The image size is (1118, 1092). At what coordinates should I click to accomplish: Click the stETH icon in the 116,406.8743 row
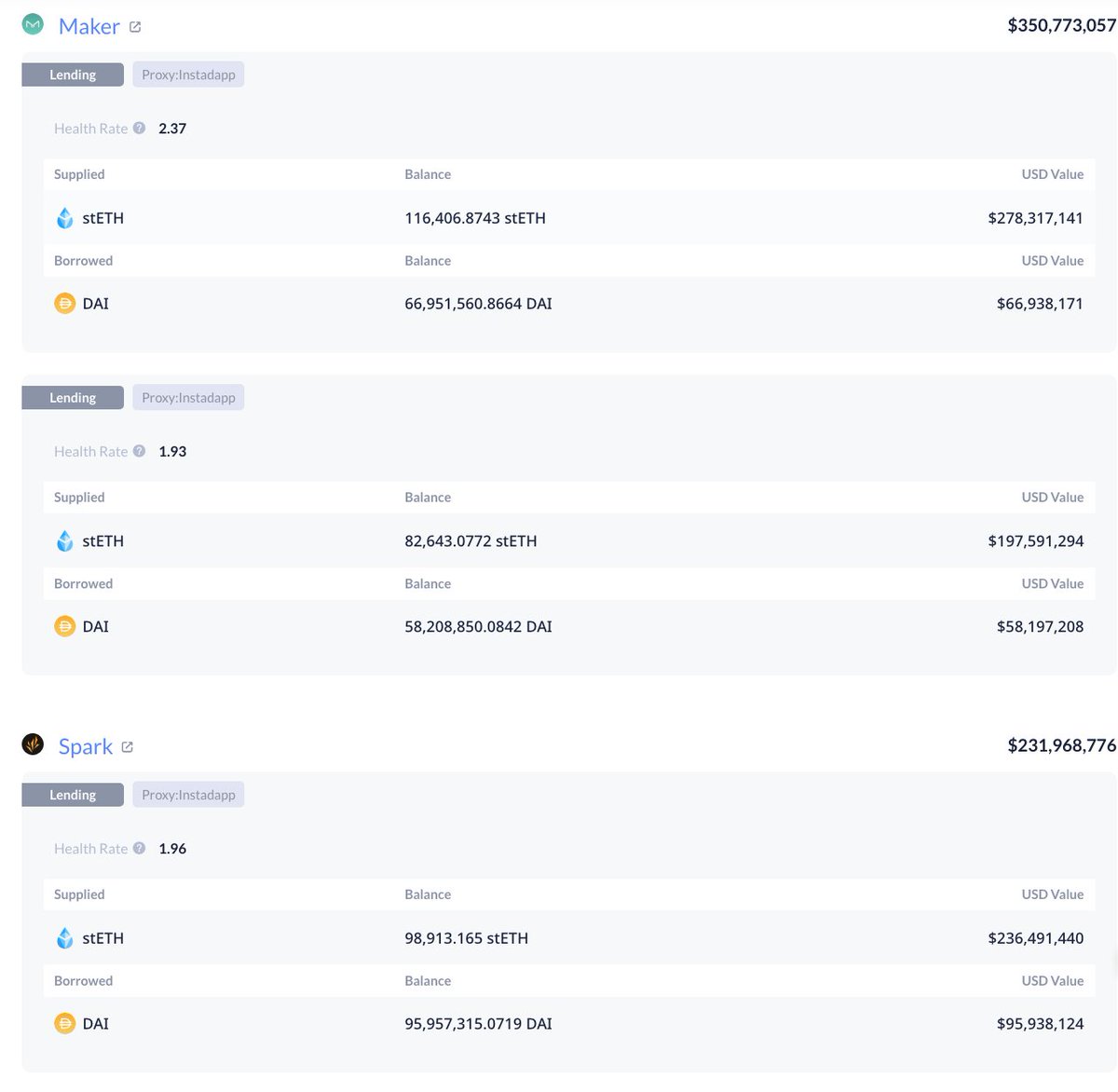(x=64, y=218)
